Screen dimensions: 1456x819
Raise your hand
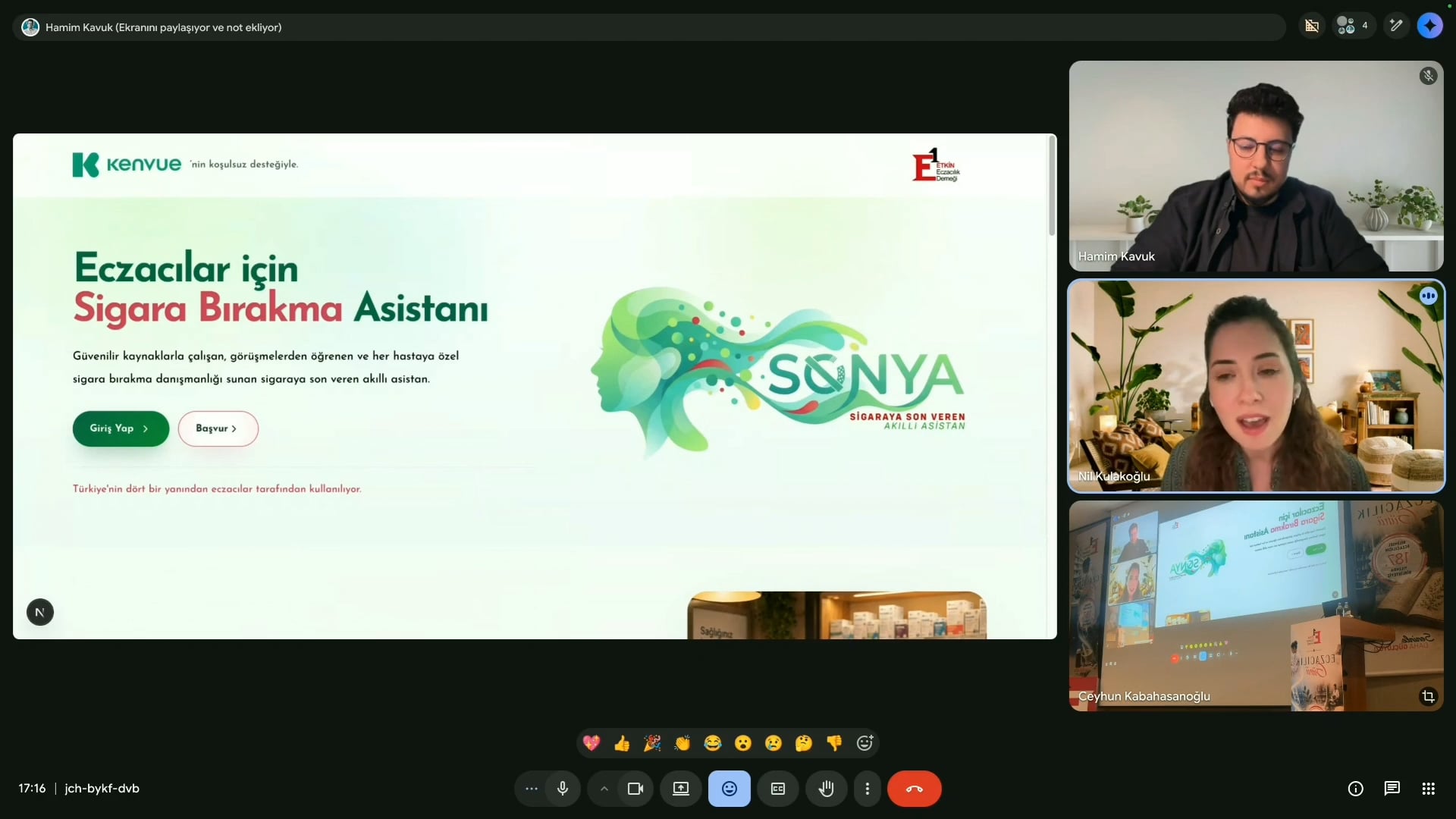point(827,789)
